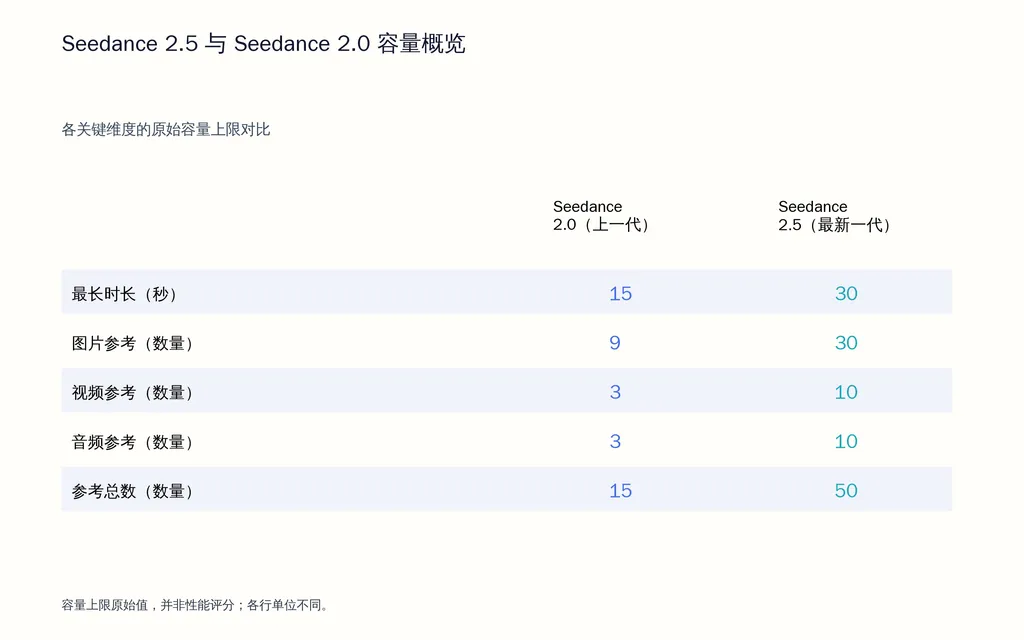Screen dimensions: 1024x640
Task: Click Seedance 2.5 value 10 in 音频参考 row
Action: point(846,441)
